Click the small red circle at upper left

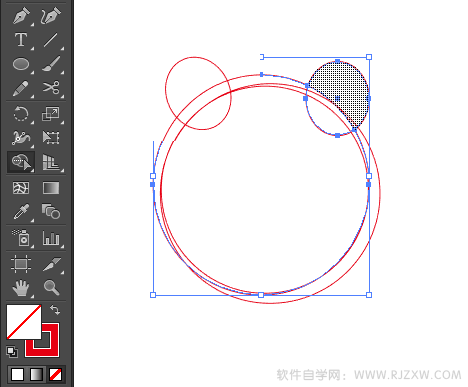(x=198, y=93)
